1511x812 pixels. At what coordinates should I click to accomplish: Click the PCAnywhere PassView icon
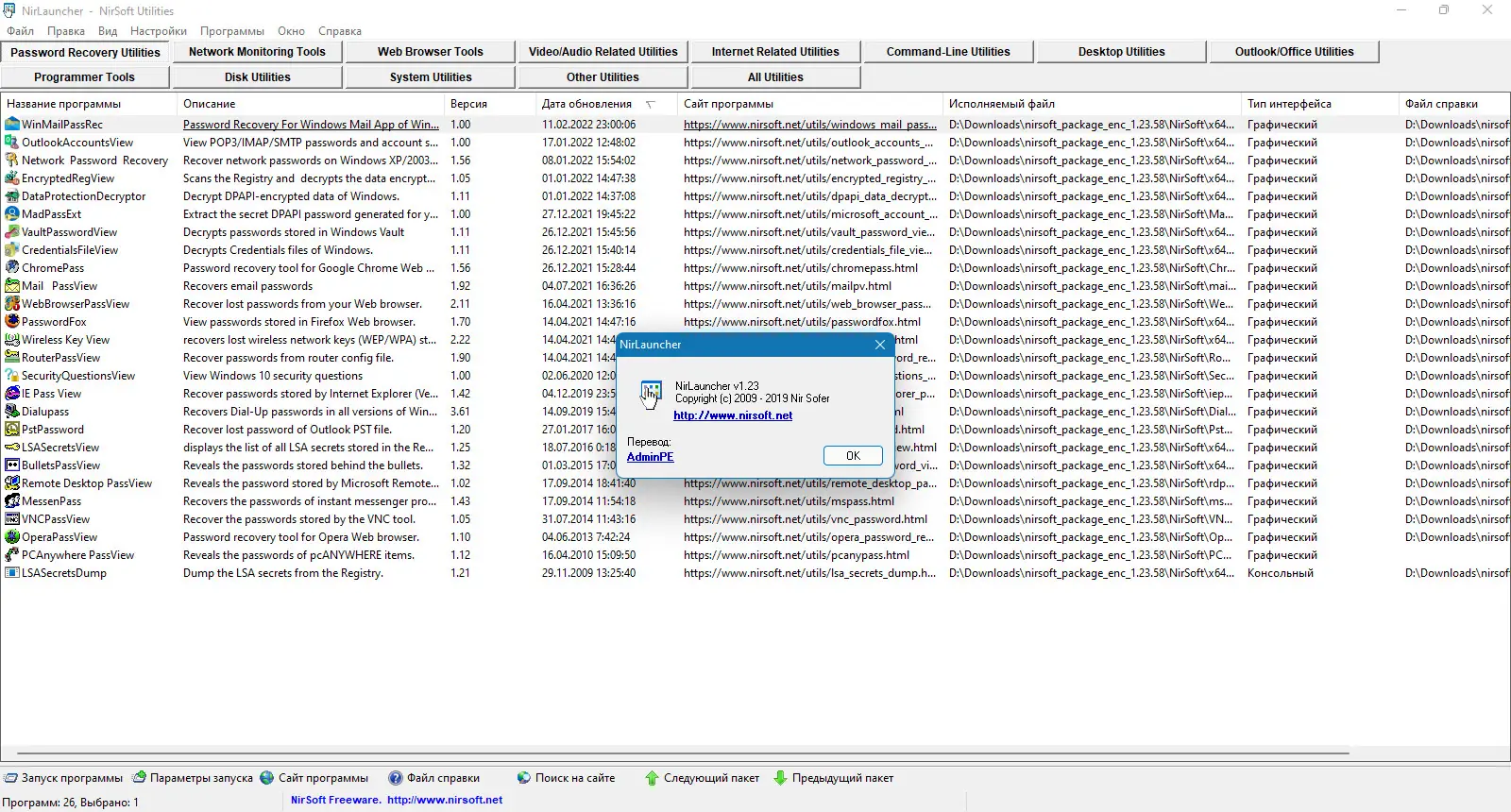coord(12,555)
